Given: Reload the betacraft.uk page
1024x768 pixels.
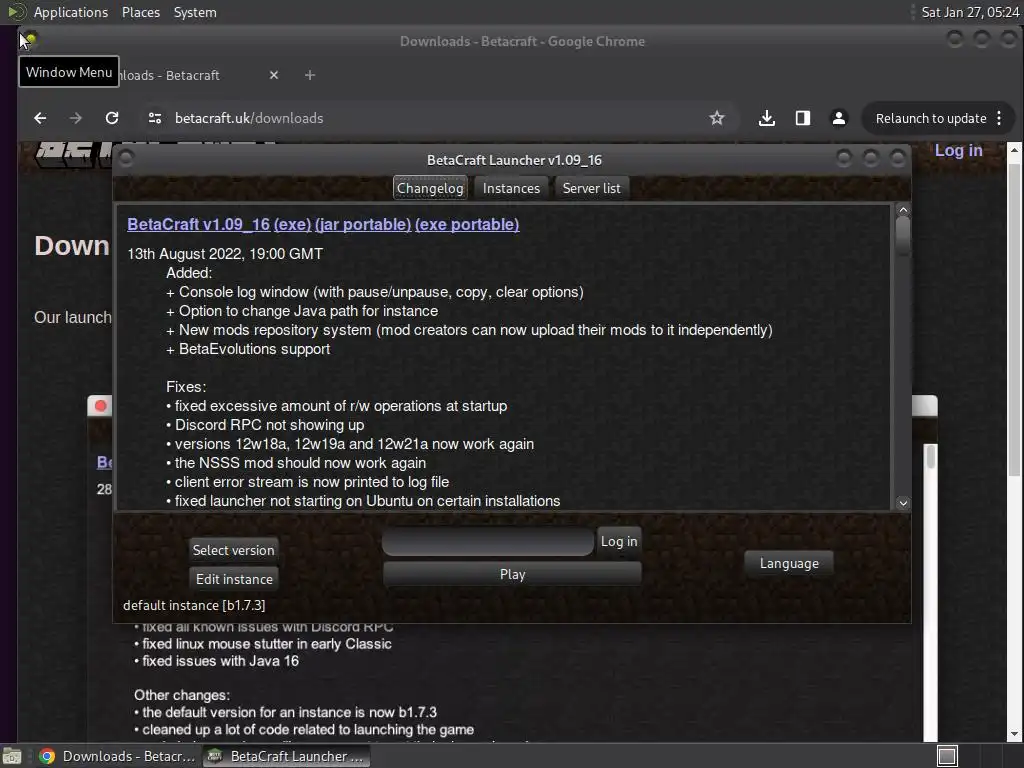Looking at the screenshot, I should tap(112, 118).
